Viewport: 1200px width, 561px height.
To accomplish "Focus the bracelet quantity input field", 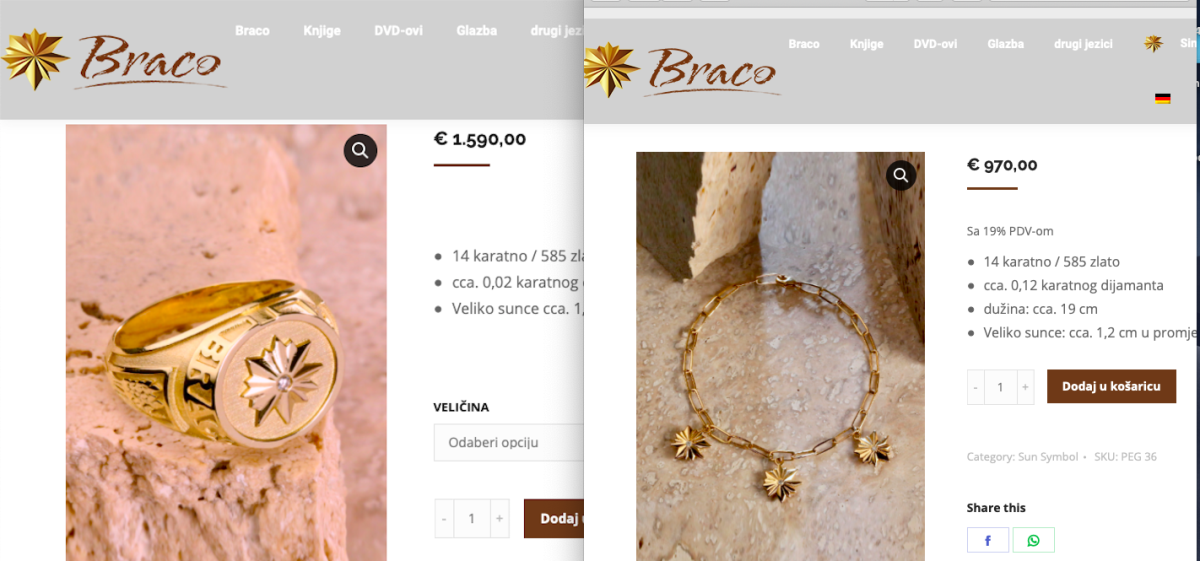I will (1000, 387).
